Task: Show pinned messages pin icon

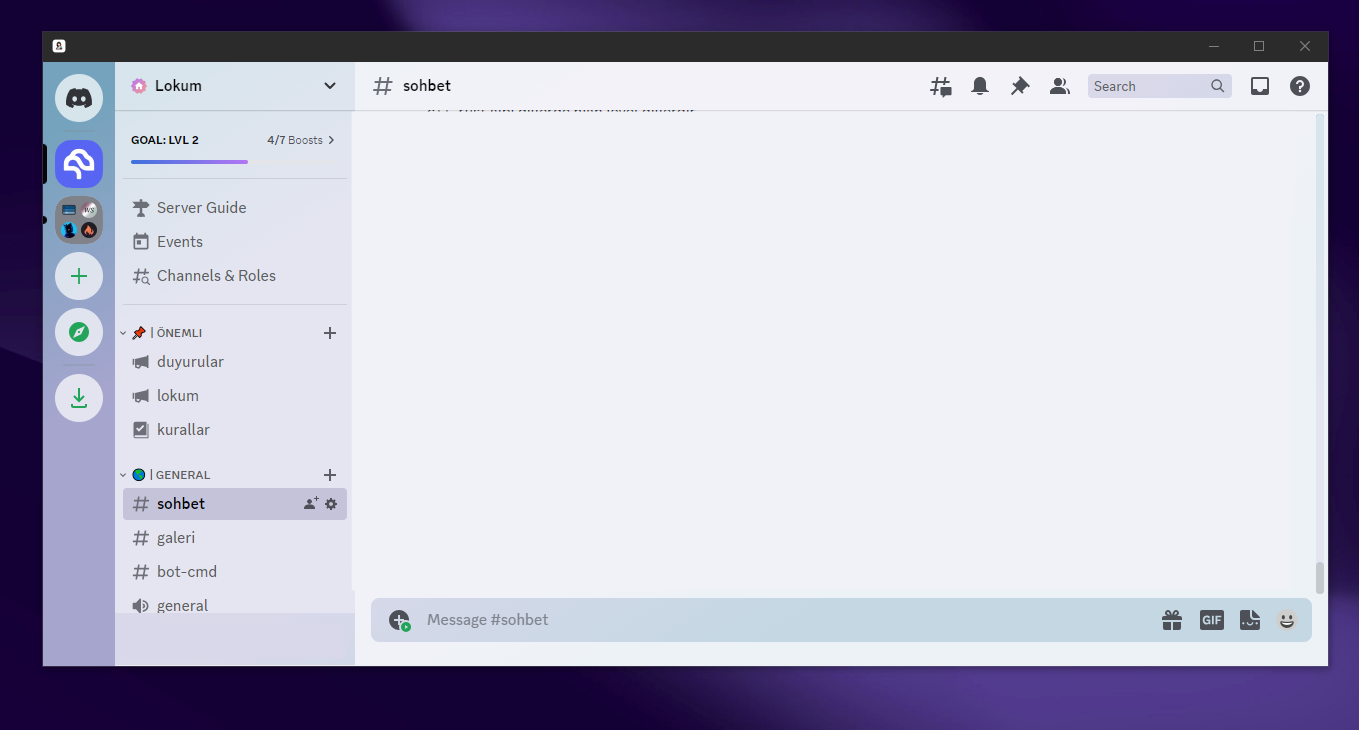Action: pos(1020,86)
